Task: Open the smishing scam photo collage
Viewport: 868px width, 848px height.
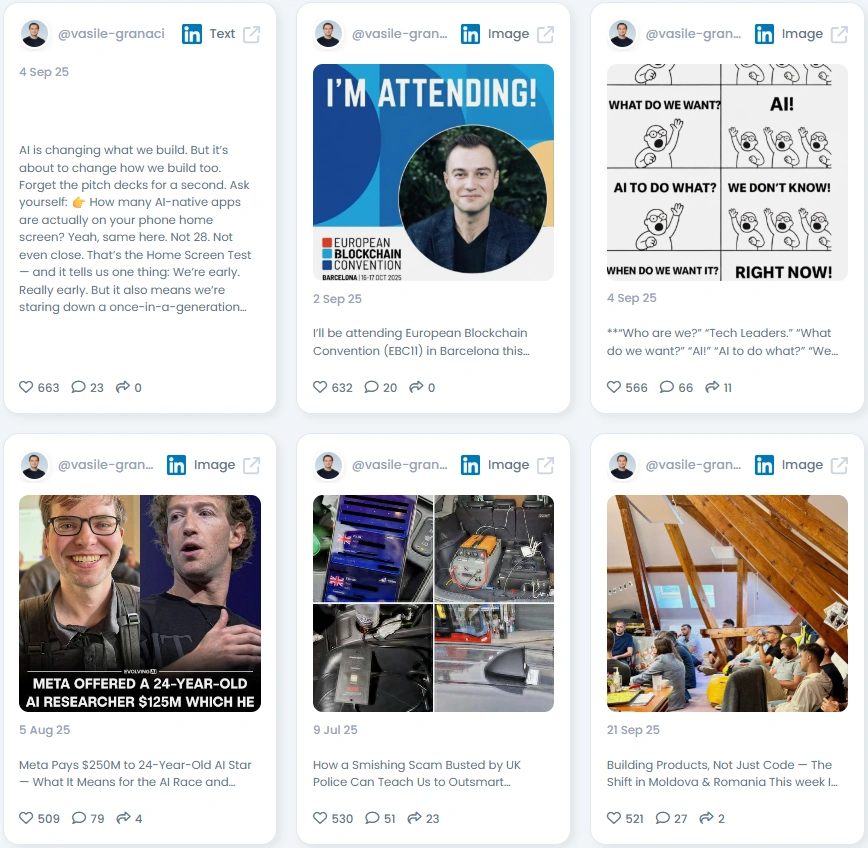Action: [433, 603]
